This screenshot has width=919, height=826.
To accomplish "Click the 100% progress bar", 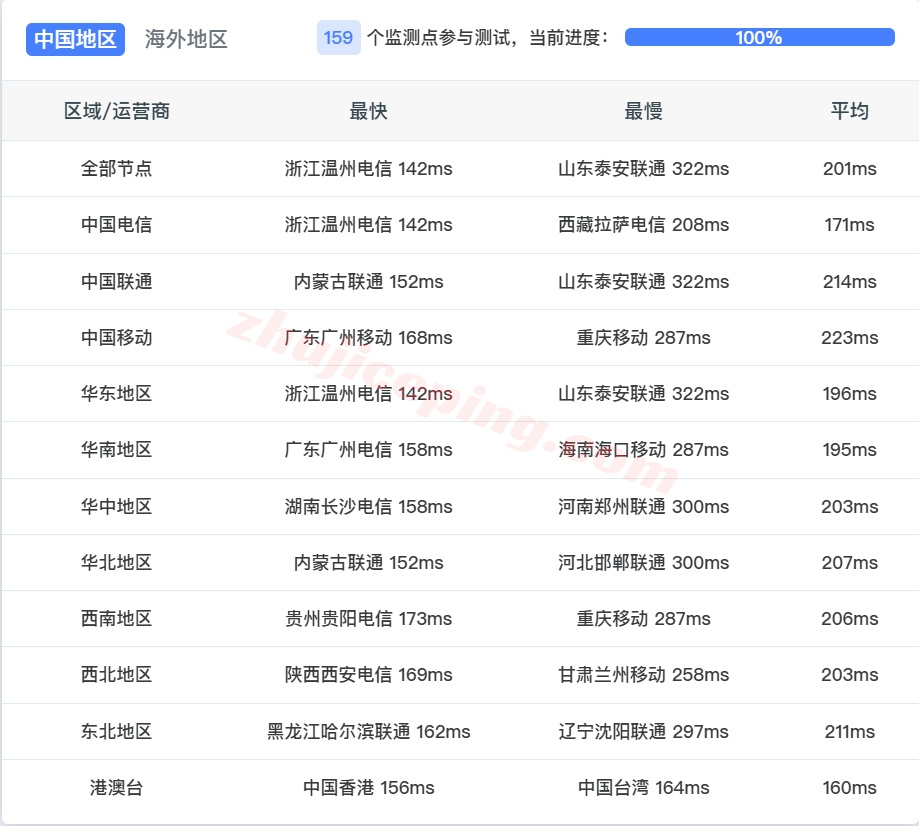I will (757, 37).
